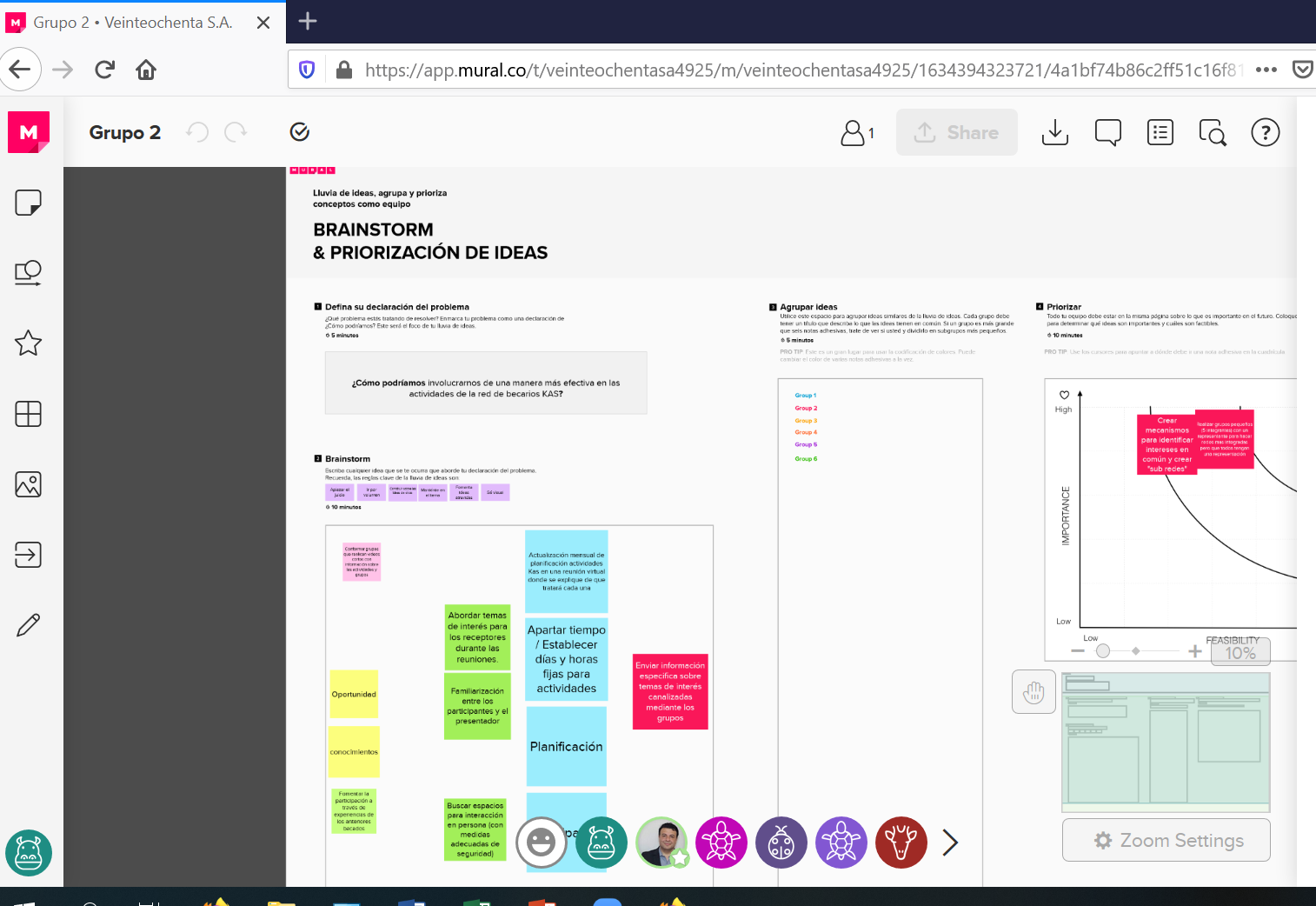Select the red 'Enviar información específica' sticky note

coord(670,691)
